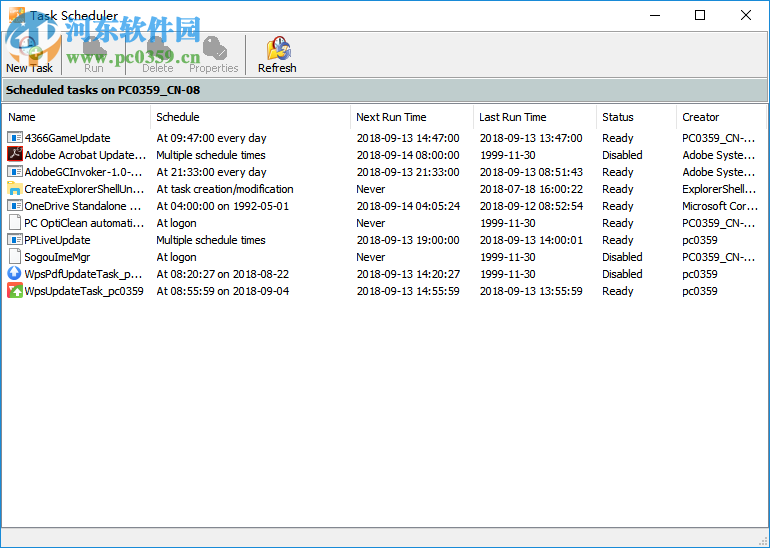Select the WpsPdfUpdateTask_p task name

pos(83,274)
